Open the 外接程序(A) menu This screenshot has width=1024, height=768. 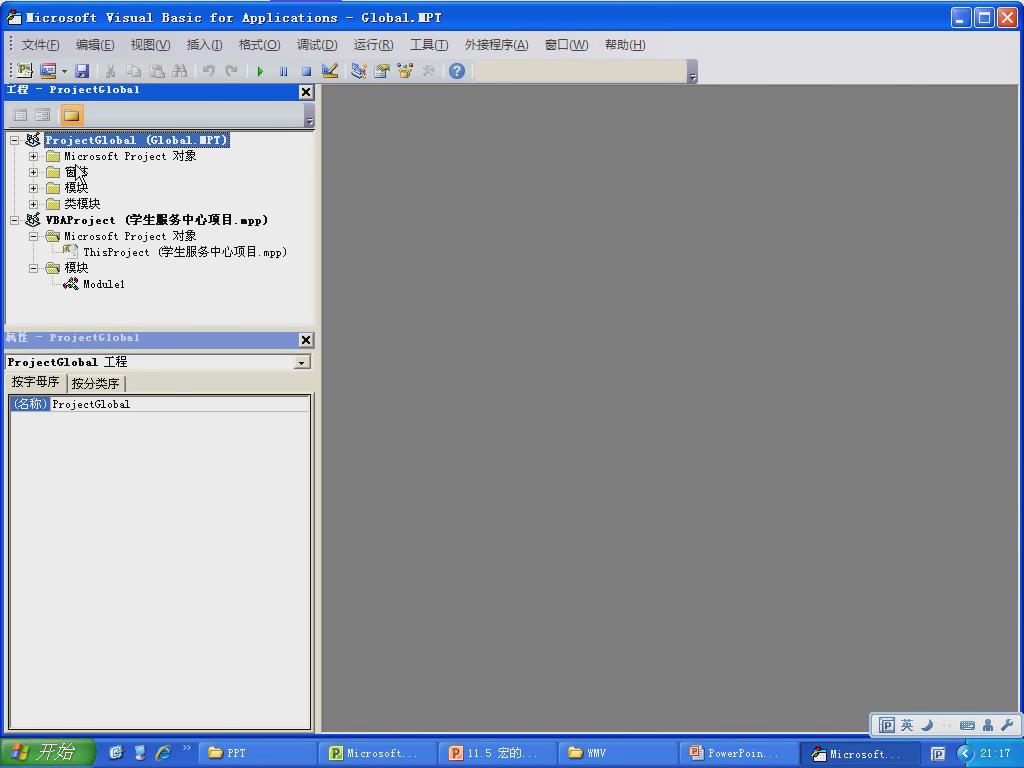[496, 44]
